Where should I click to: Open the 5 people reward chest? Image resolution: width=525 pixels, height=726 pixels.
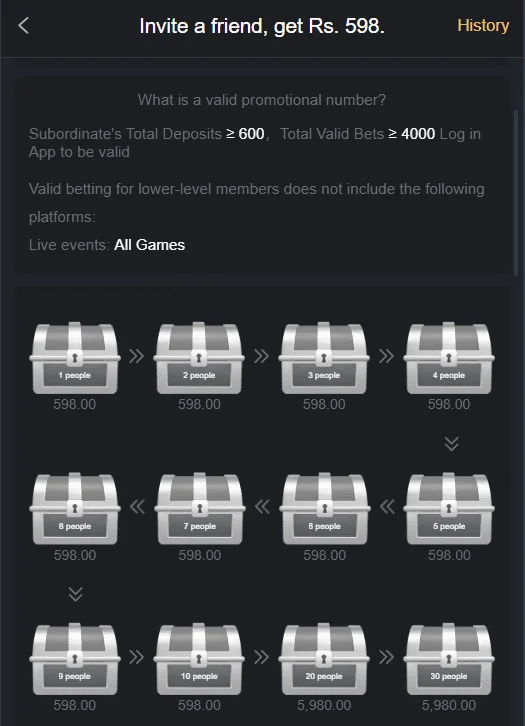(449, 508)
